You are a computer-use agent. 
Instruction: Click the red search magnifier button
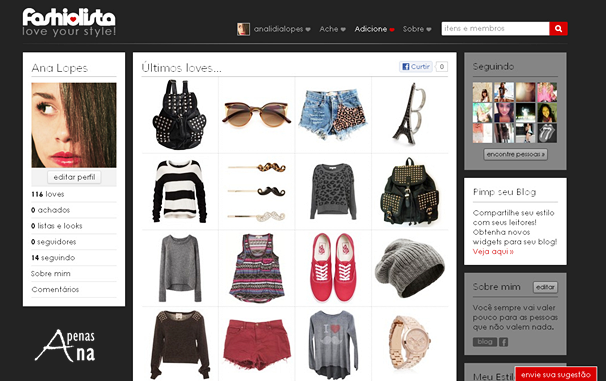pyautogui.click(x=558, y=29)
